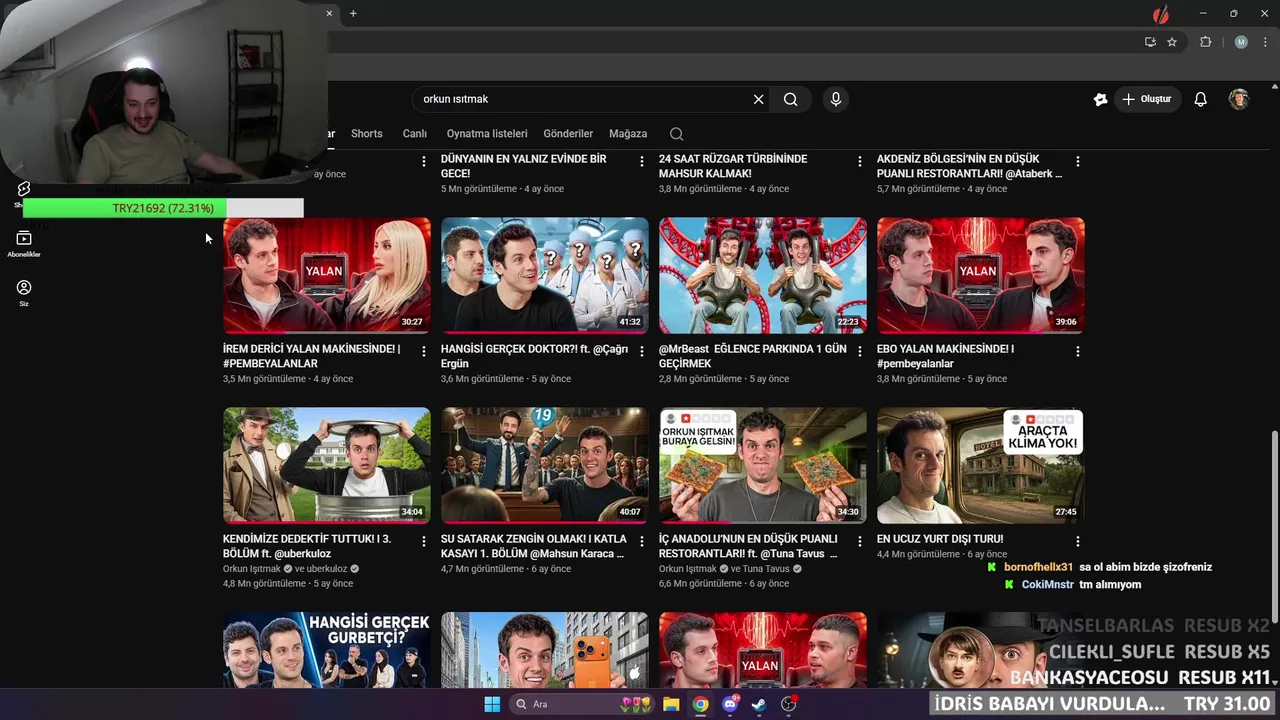1280x720 pixels.
Task: Open Chrome three-dot menu
Action: tap(1265, 42)
